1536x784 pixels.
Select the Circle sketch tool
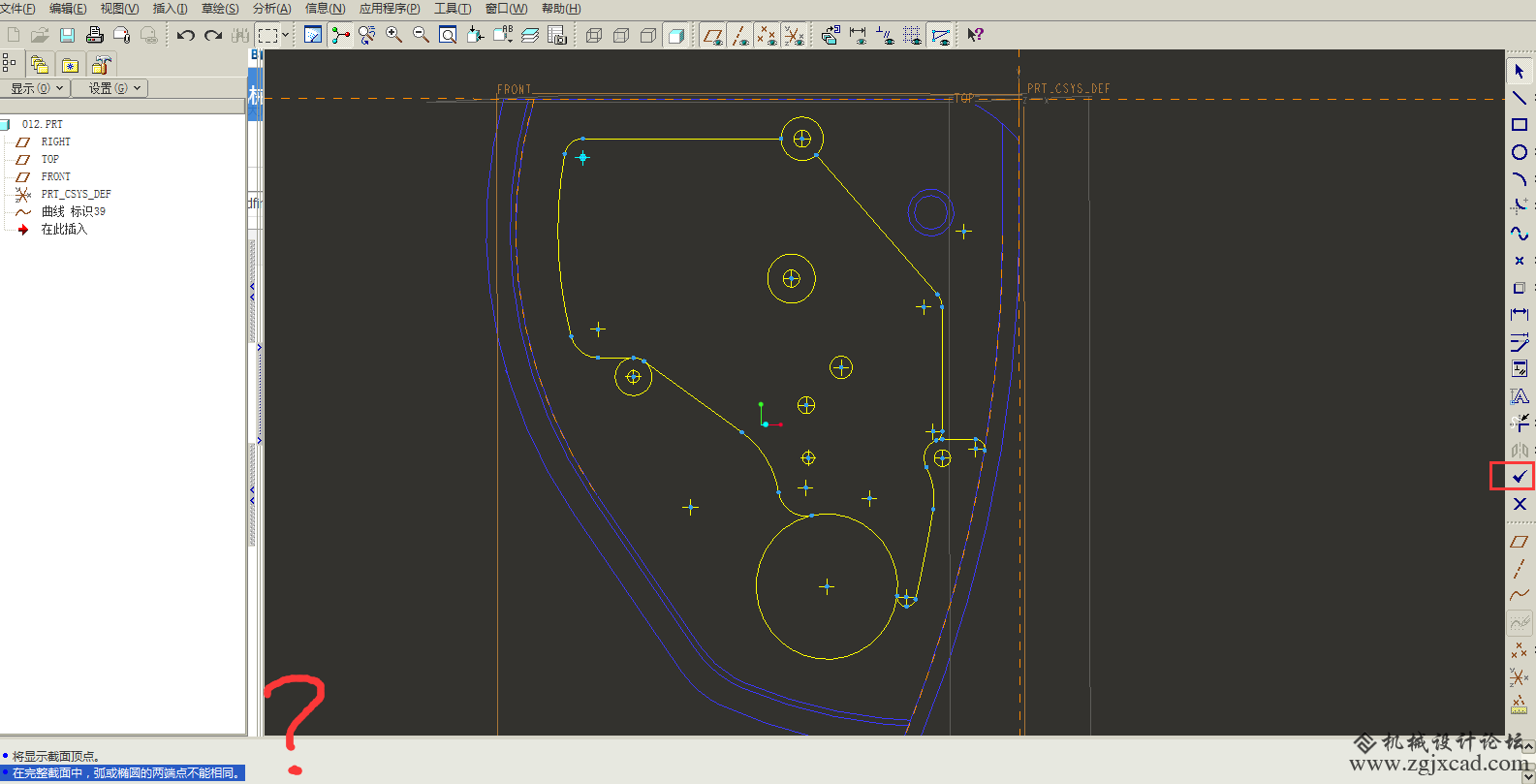pos(1519,152)
